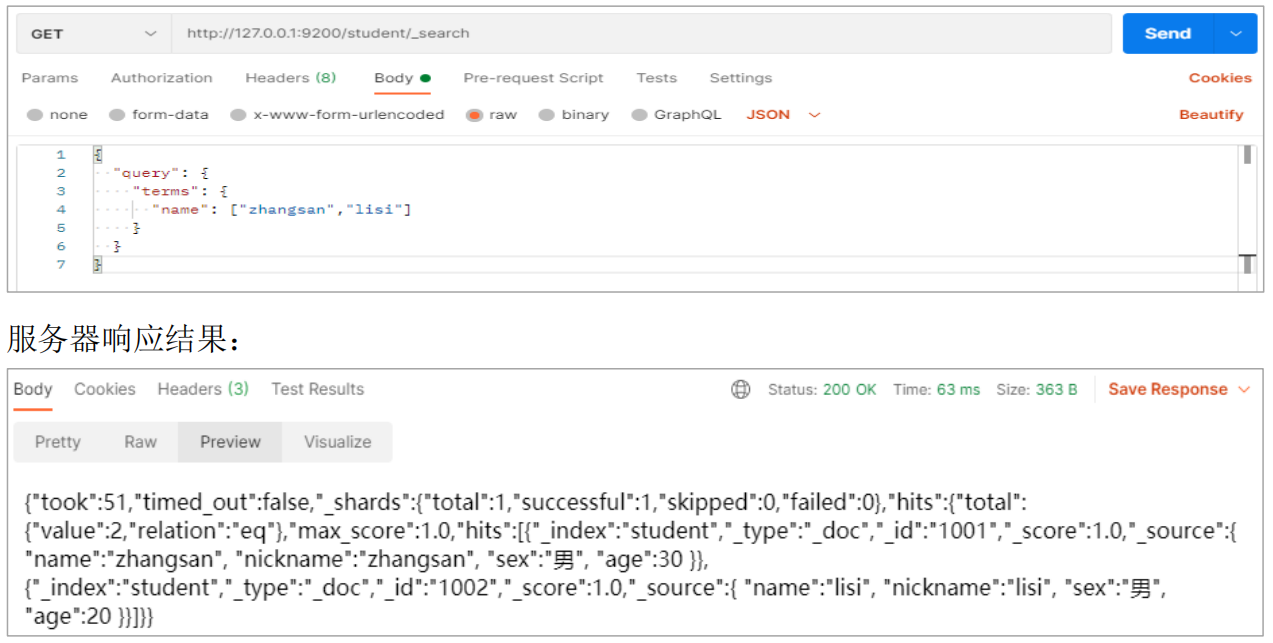Click the green Body indicator dot
The height and width of the screenshot is (643, 1273).
[x=425, y=78]
